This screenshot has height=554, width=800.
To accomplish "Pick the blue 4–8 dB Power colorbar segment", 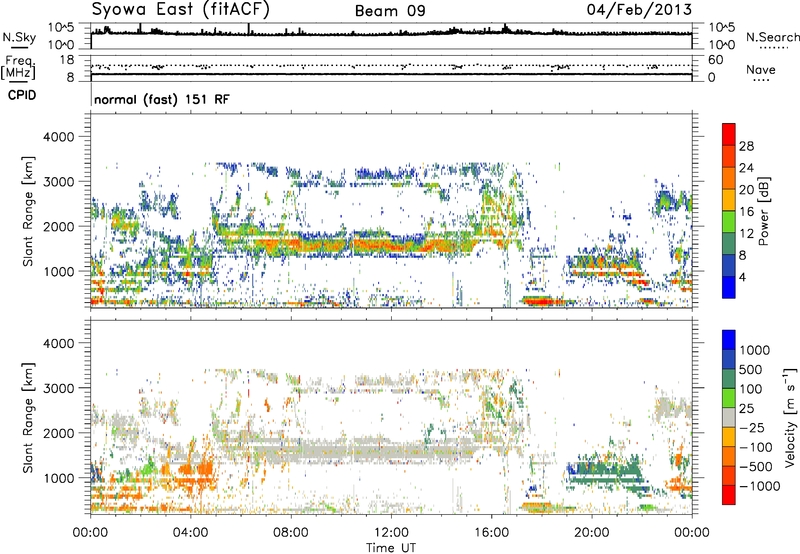I will [x=729, y=265].
